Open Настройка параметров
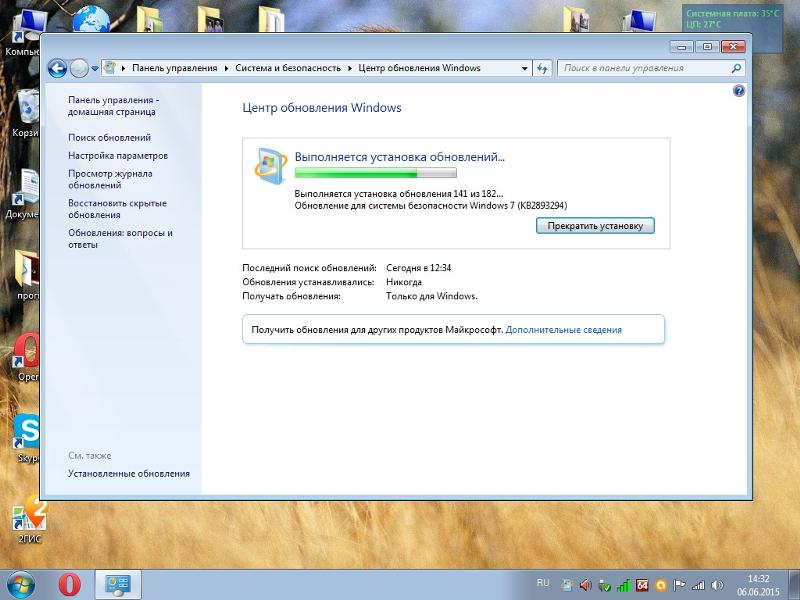 click(118, 156)
